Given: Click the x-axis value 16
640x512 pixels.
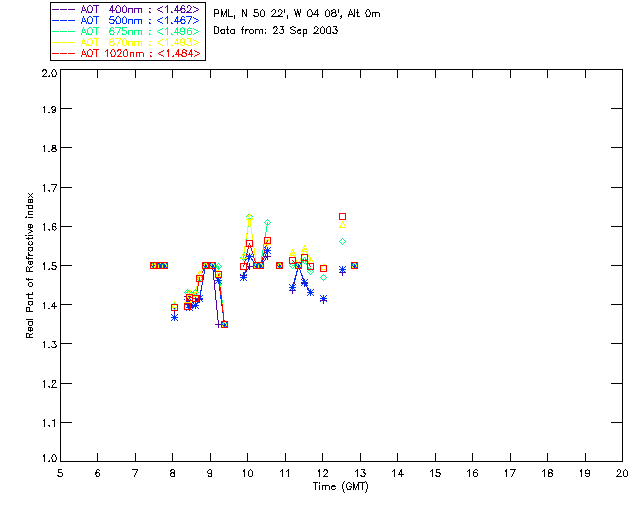Looking at the screenshot, I should tap(472, 473).
